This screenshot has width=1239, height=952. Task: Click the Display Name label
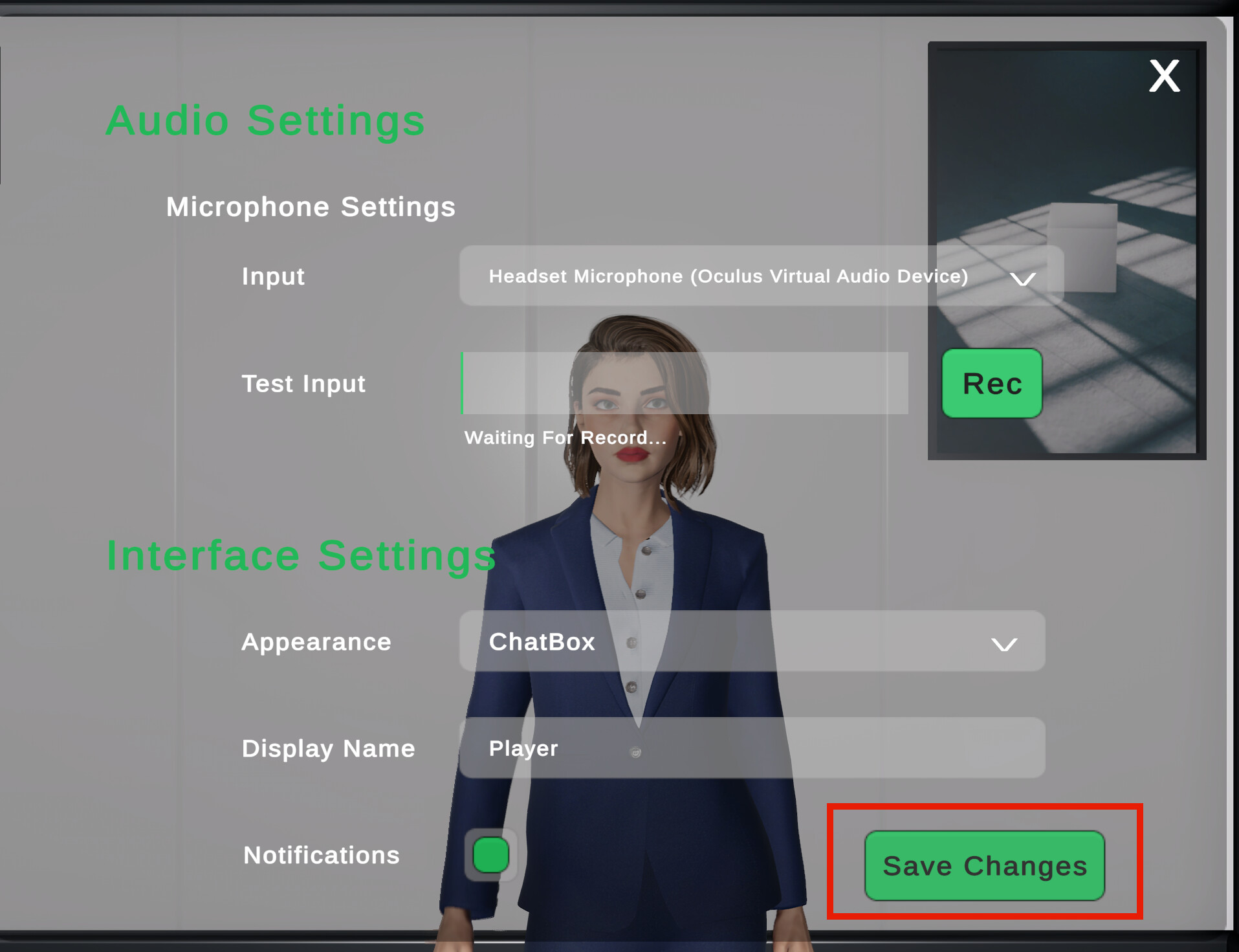pos(329,748)
